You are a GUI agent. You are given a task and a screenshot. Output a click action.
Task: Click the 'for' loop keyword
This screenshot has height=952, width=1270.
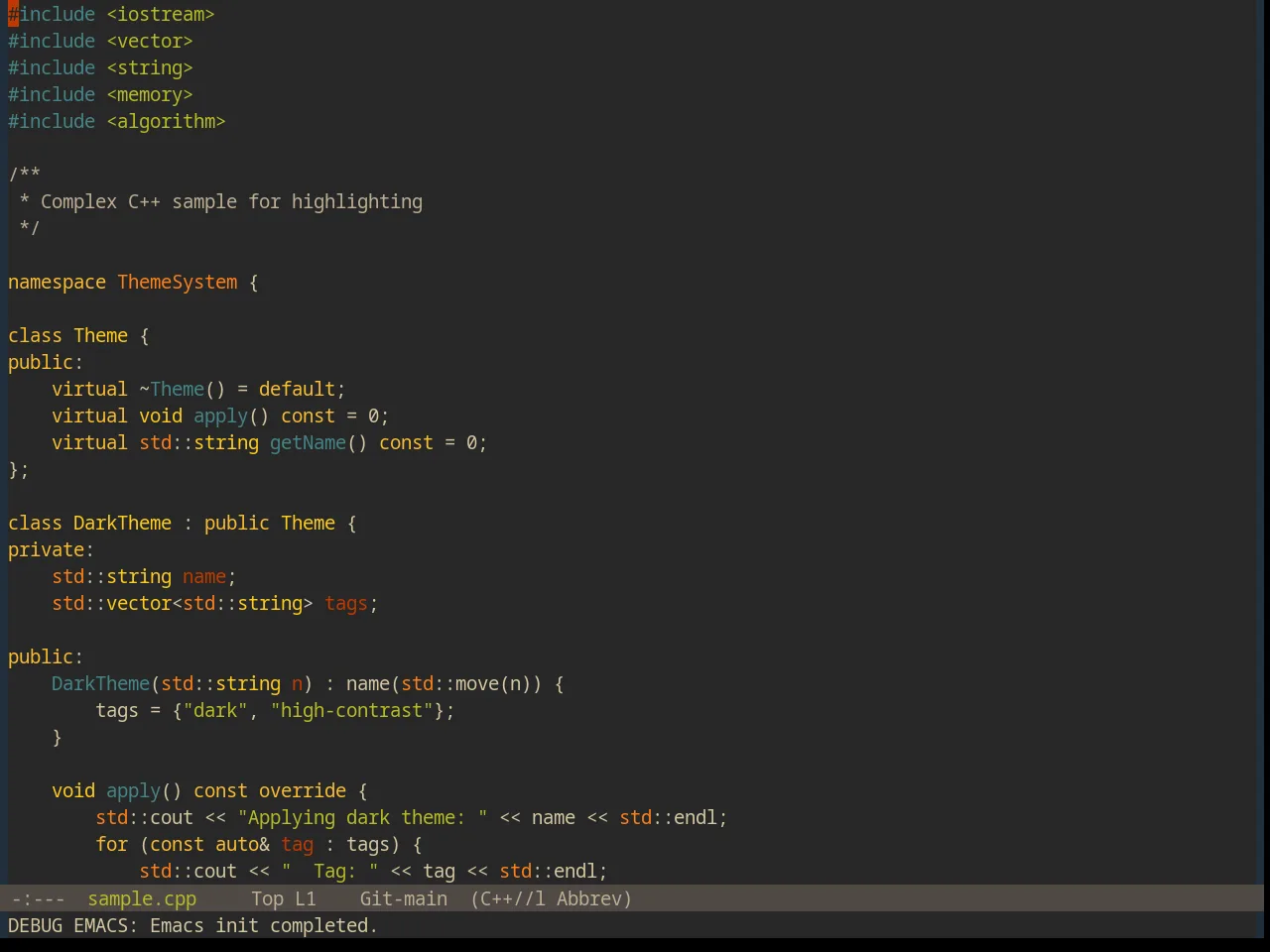[111, 845]
